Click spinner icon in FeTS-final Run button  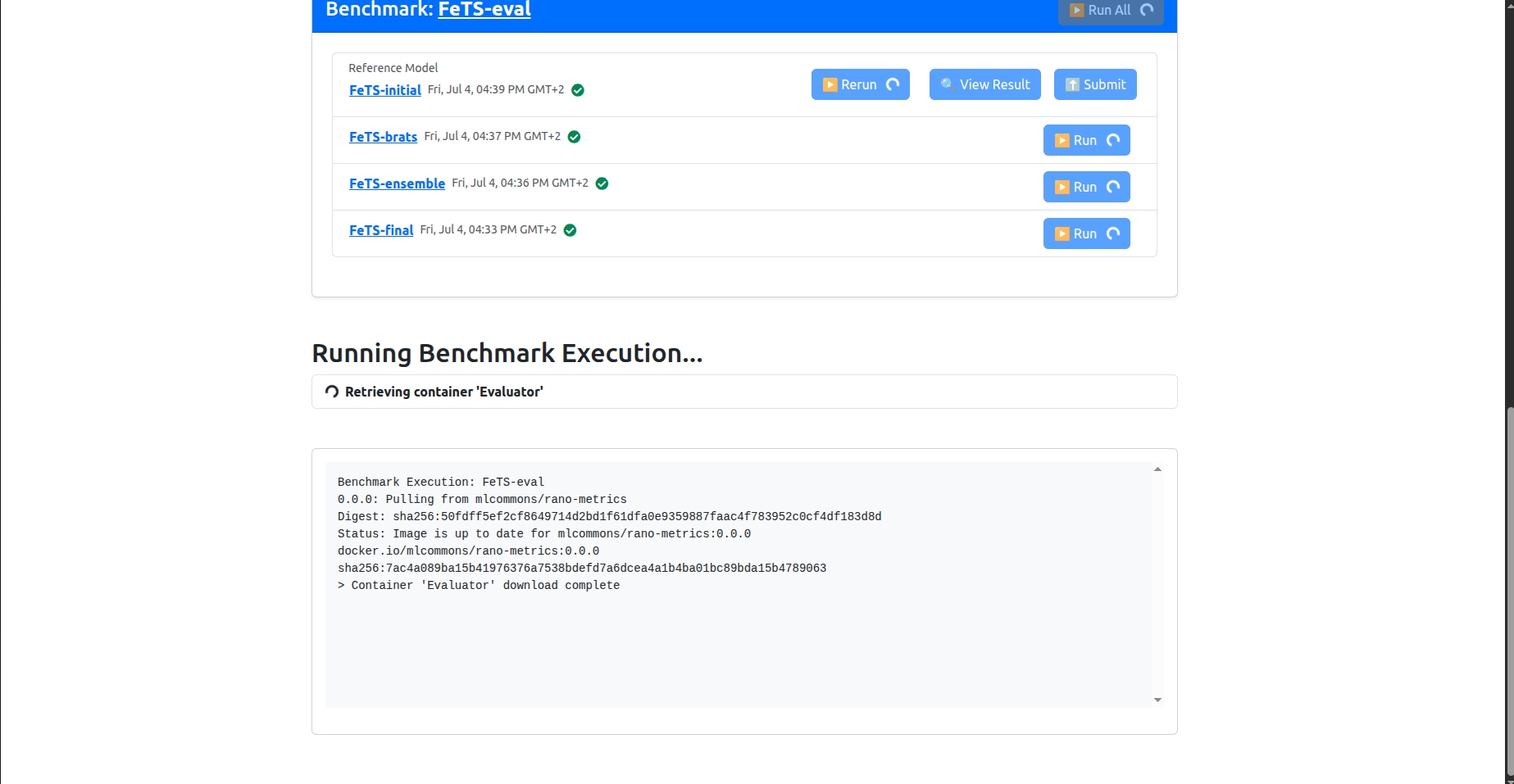1113,233
